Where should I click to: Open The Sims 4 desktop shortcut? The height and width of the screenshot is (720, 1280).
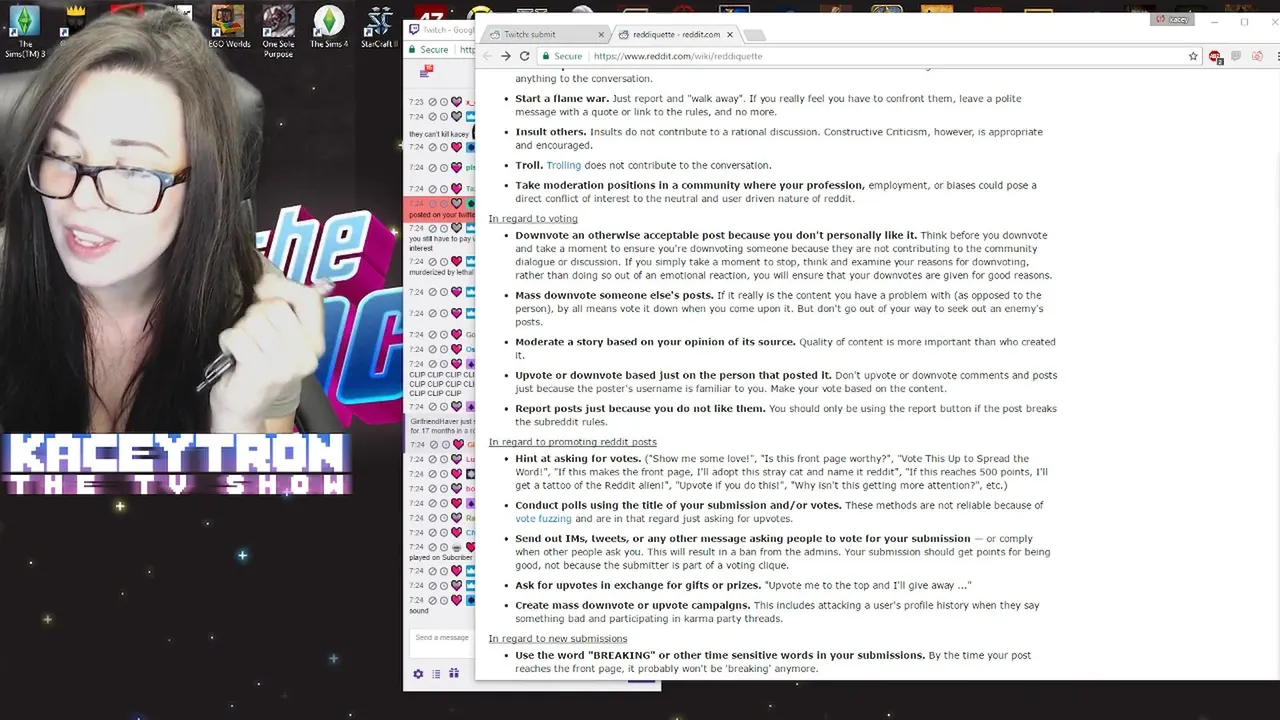329,28
